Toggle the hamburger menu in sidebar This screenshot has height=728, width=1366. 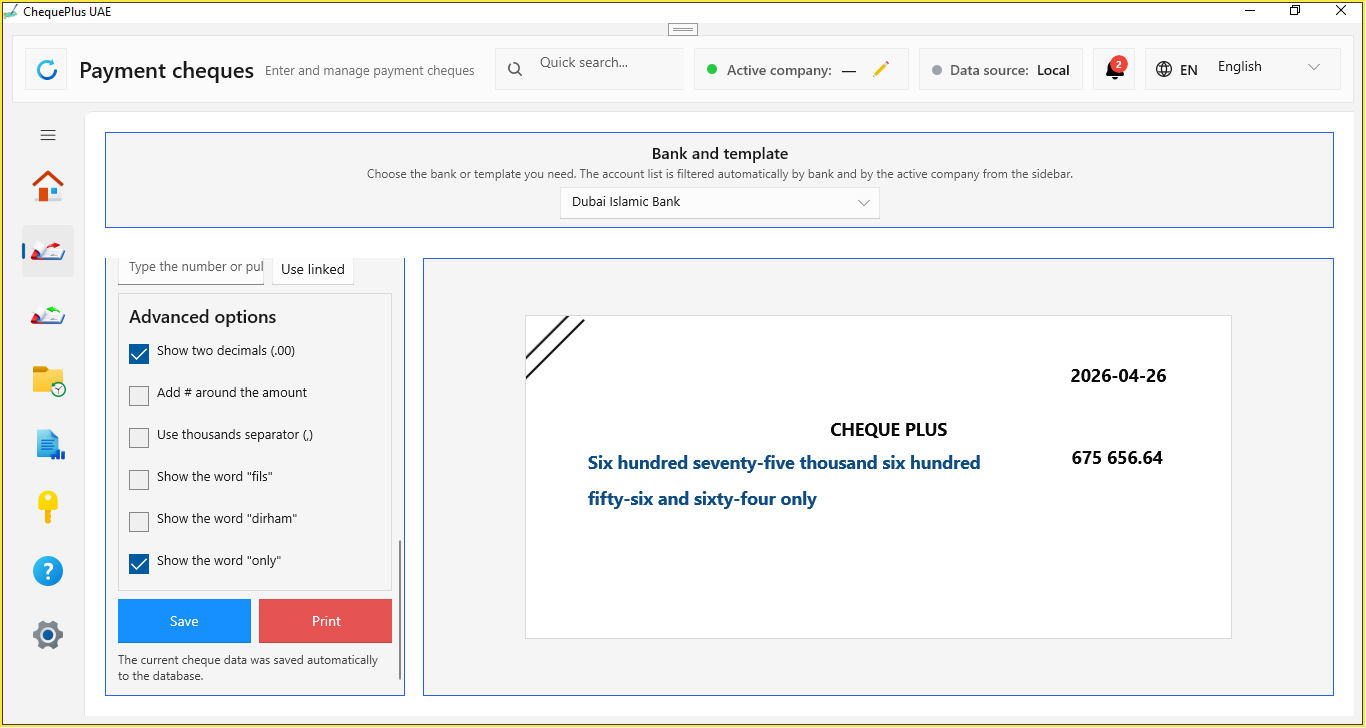[x=48, y=135]
